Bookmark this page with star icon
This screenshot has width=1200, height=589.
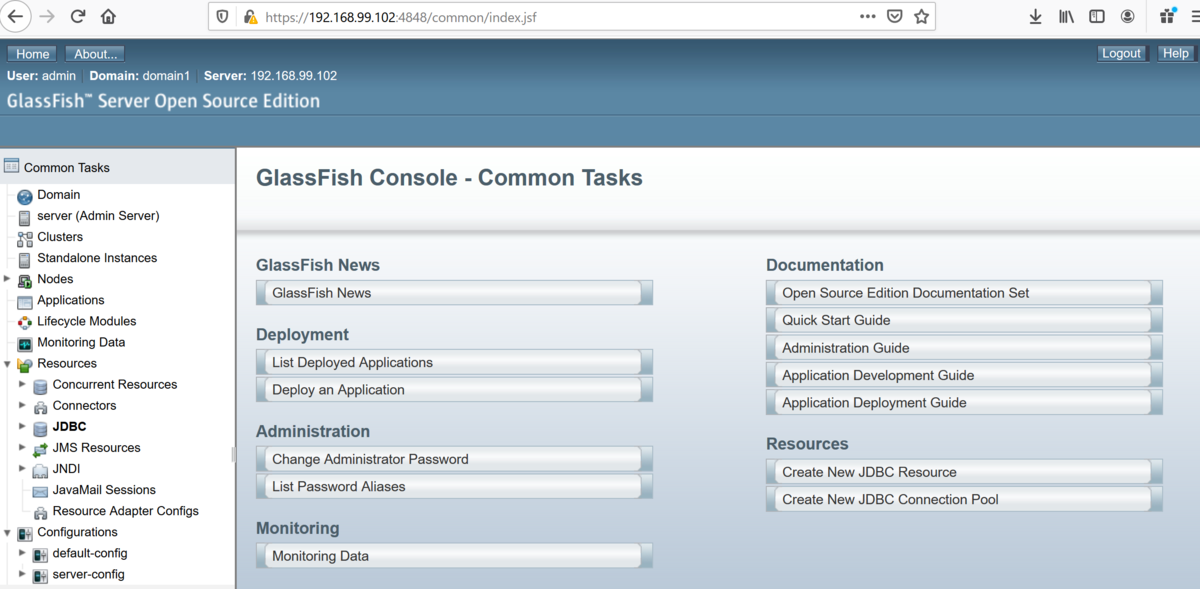point(922,17)
